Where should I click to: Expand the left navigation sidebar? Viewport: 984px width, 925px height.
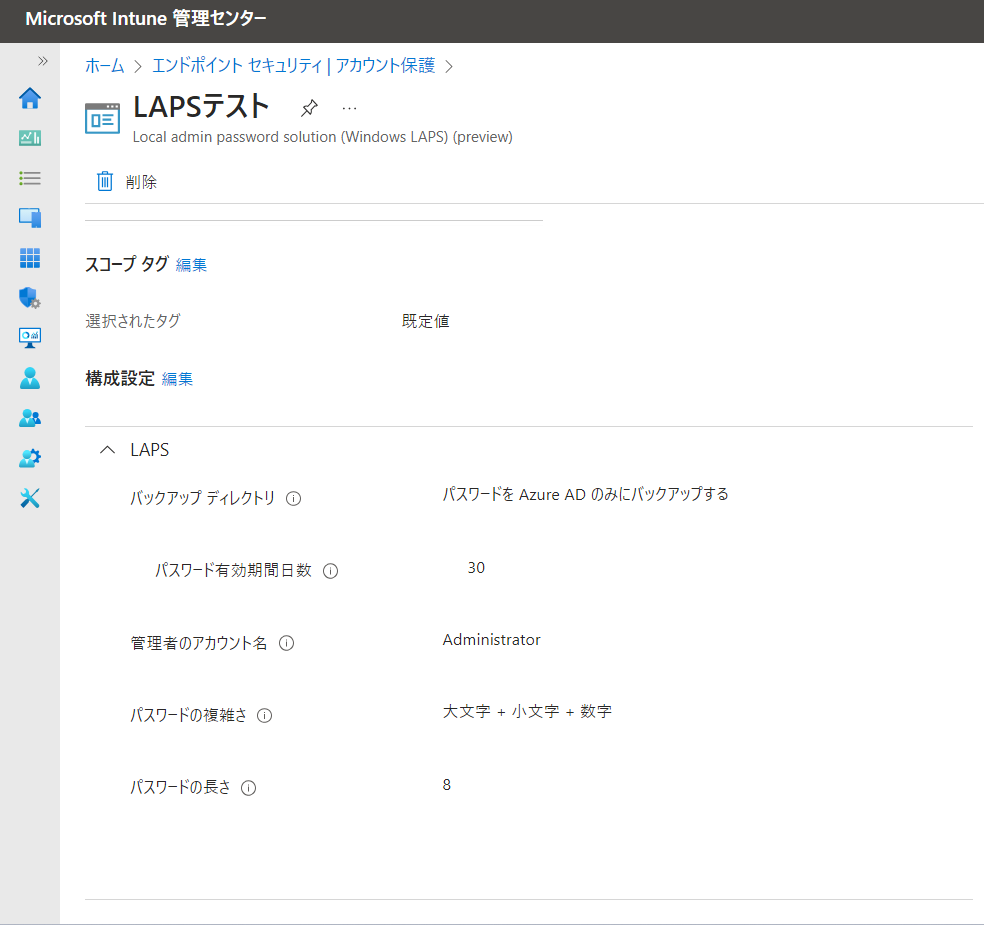tap(43, 61)
